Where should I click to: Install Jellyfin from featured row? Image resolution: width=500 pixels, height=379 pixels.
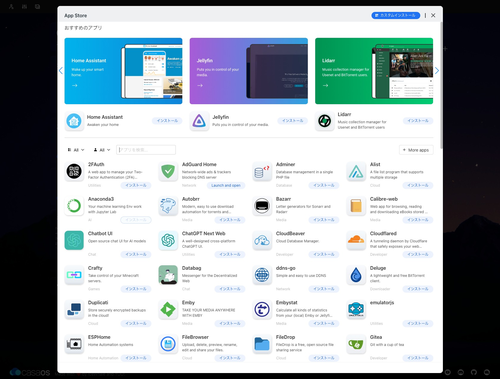[293, 121]
